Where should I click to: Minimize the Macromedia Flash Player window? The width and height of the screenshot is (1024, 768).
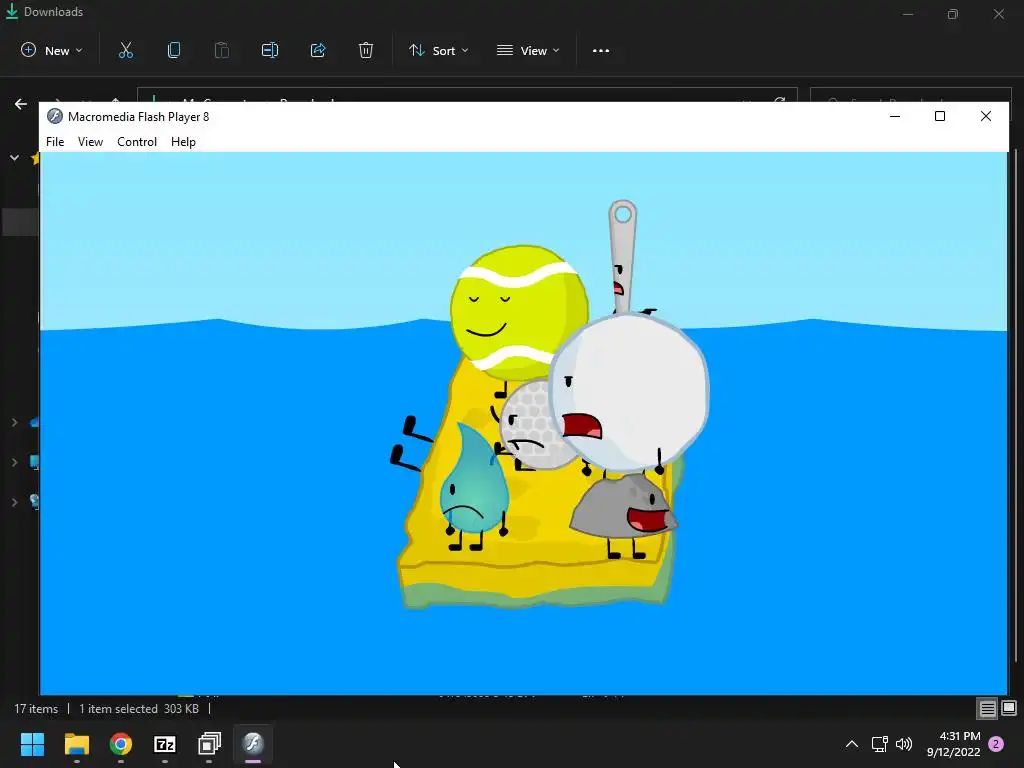pos(895,116)
